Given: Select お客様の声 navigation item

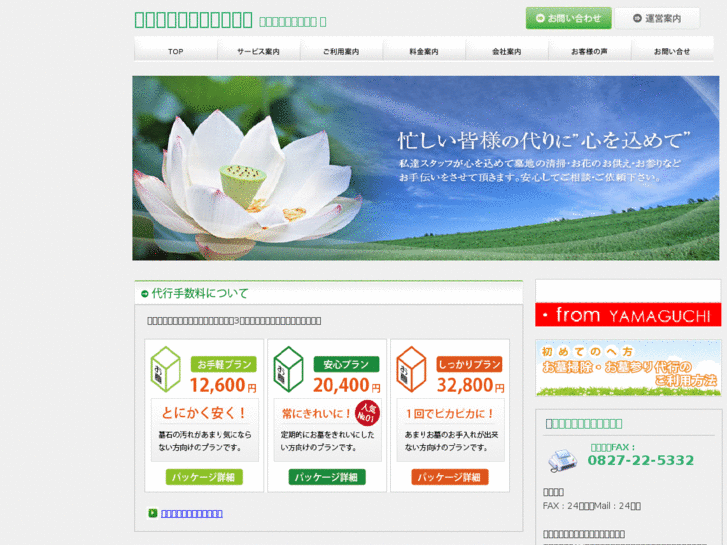Looking at the screenshot, I should 589,51.
